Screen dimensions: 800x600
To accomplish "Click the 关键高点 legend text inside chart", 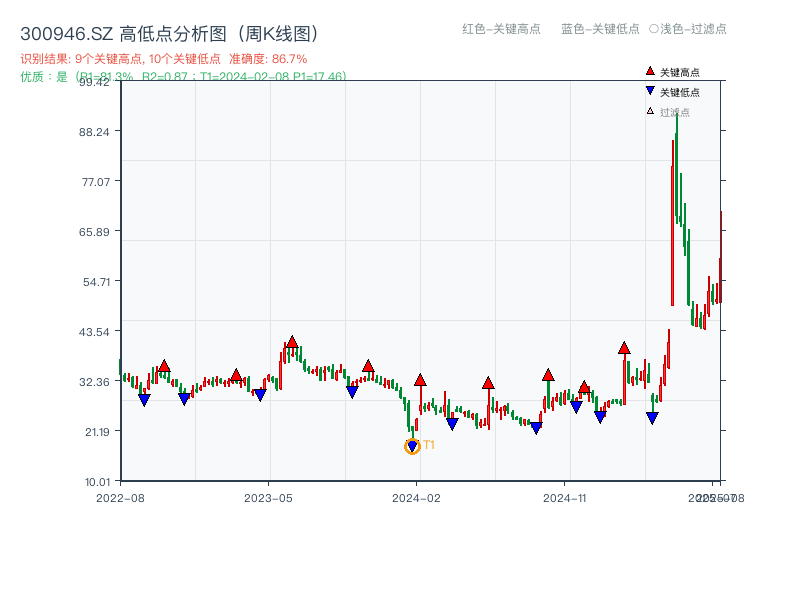I will [x=680, y=72].
